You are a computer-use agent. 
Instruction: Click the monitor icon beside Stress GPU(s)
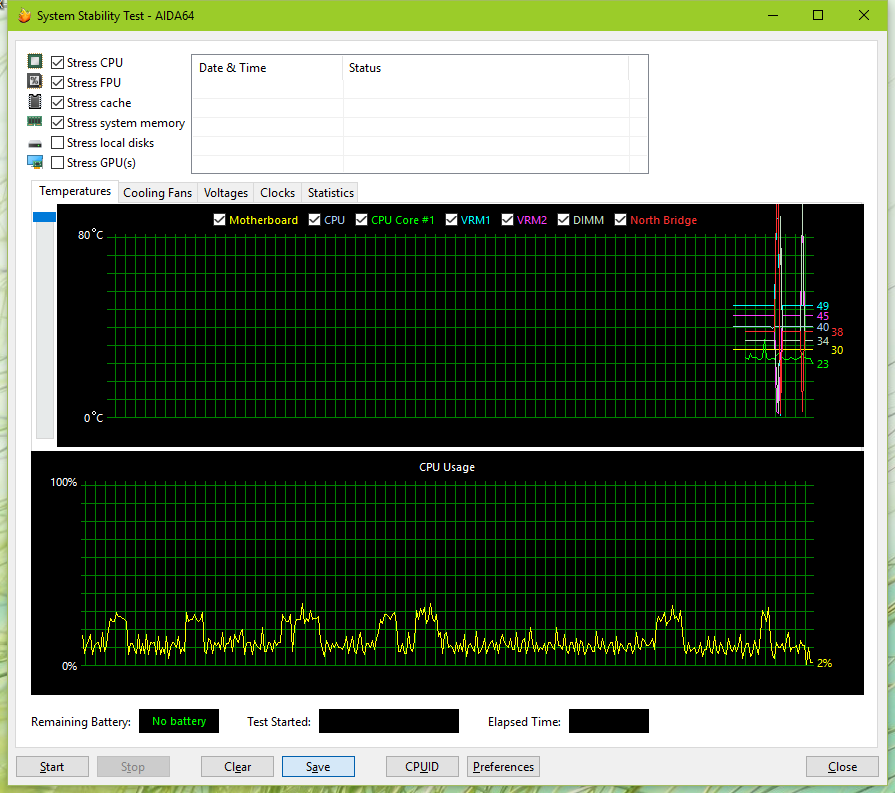(35, 162)
